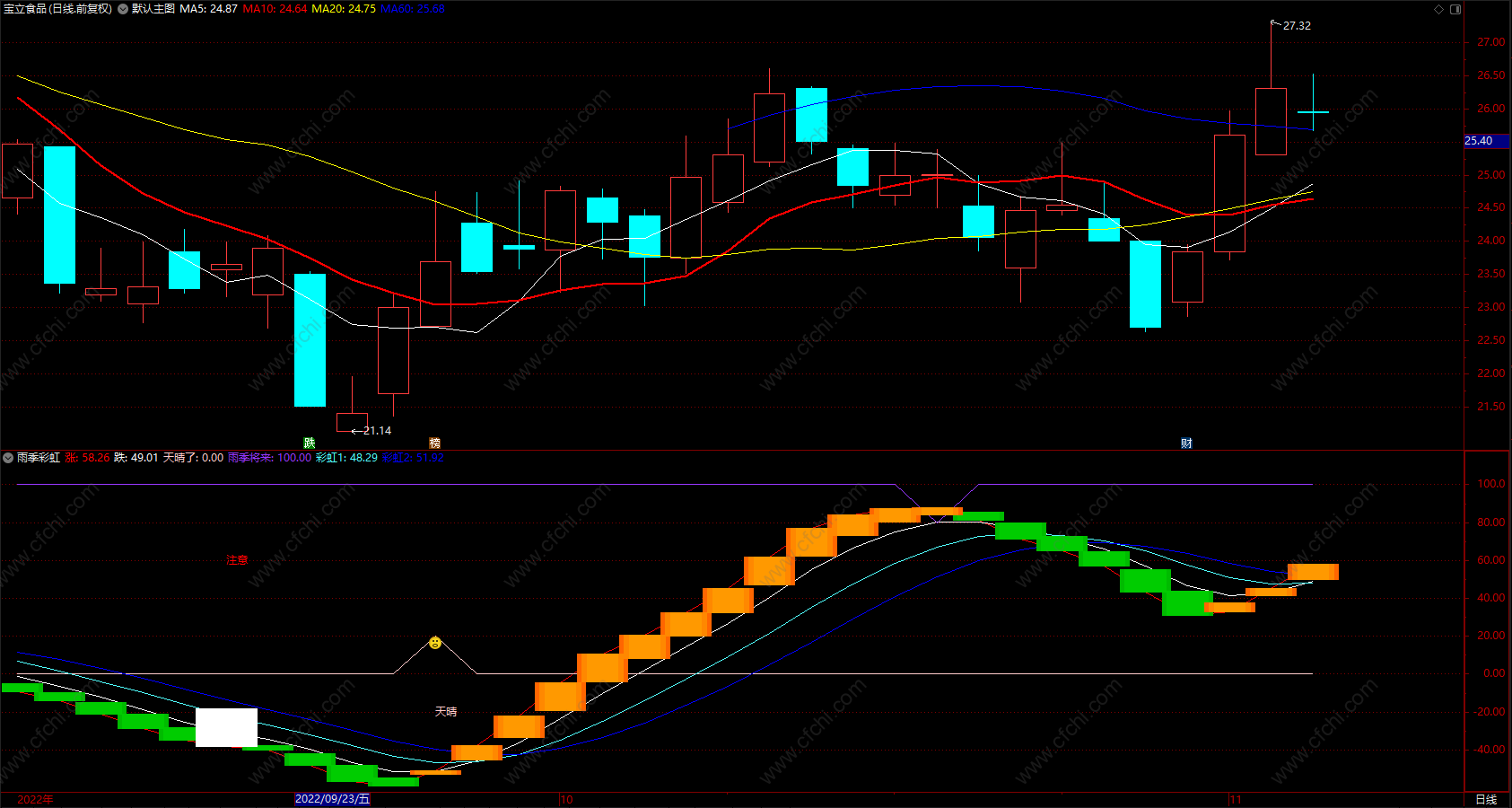The image size is (1512, 808).
Task: Click the 27.32 high price annotation
Action: click(x=1297, y=26)
